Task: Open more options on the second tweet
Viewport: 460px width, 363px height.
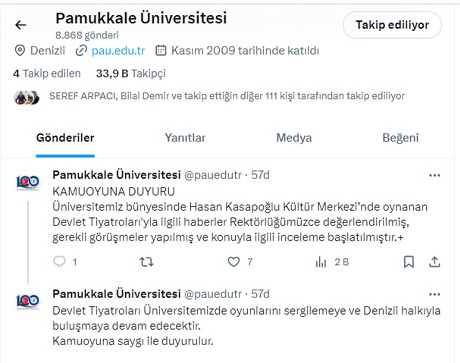Action: pyautogui.click(x=435, y=294)
